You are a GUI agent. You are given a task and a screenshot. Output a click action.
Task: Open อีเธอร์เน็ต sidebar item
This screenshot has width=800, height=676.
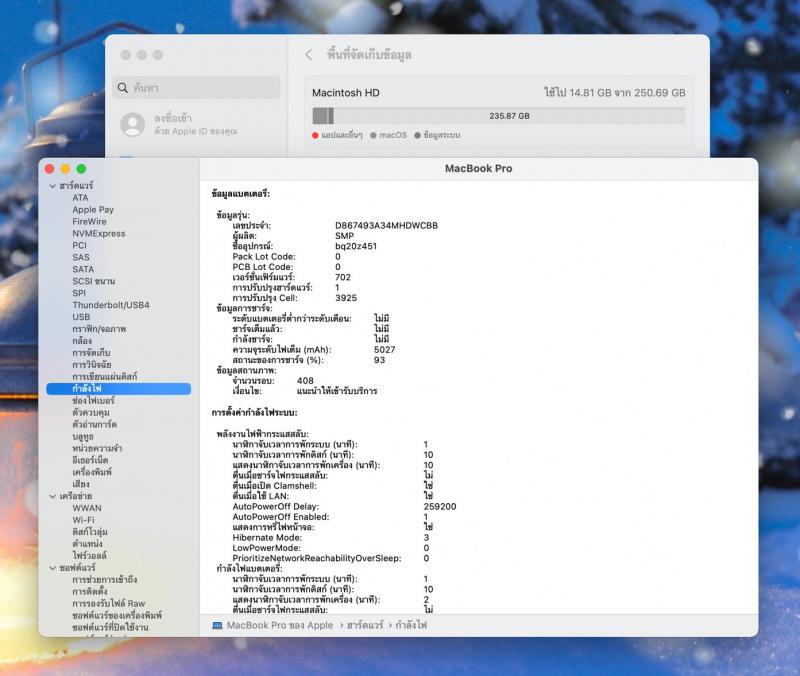[x=90, y=460]
